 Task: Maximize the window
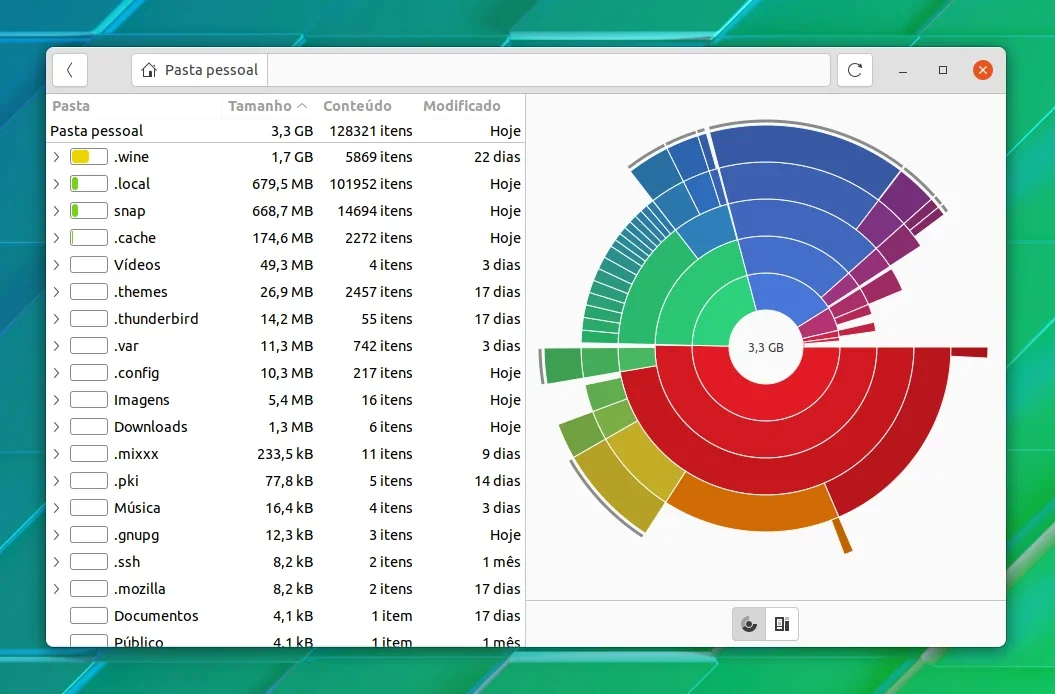click(x=943, y=70)
